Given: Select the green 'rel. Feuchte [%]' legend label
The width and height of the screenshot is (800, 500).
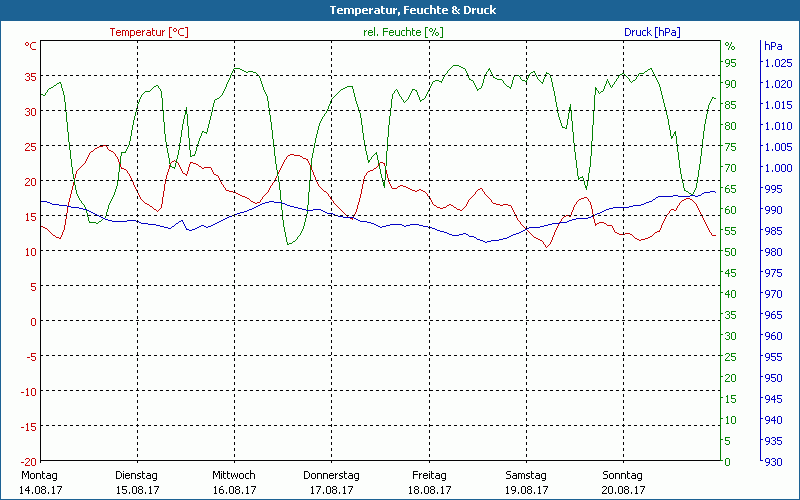Looking at the screenshot, I should 403,32.
